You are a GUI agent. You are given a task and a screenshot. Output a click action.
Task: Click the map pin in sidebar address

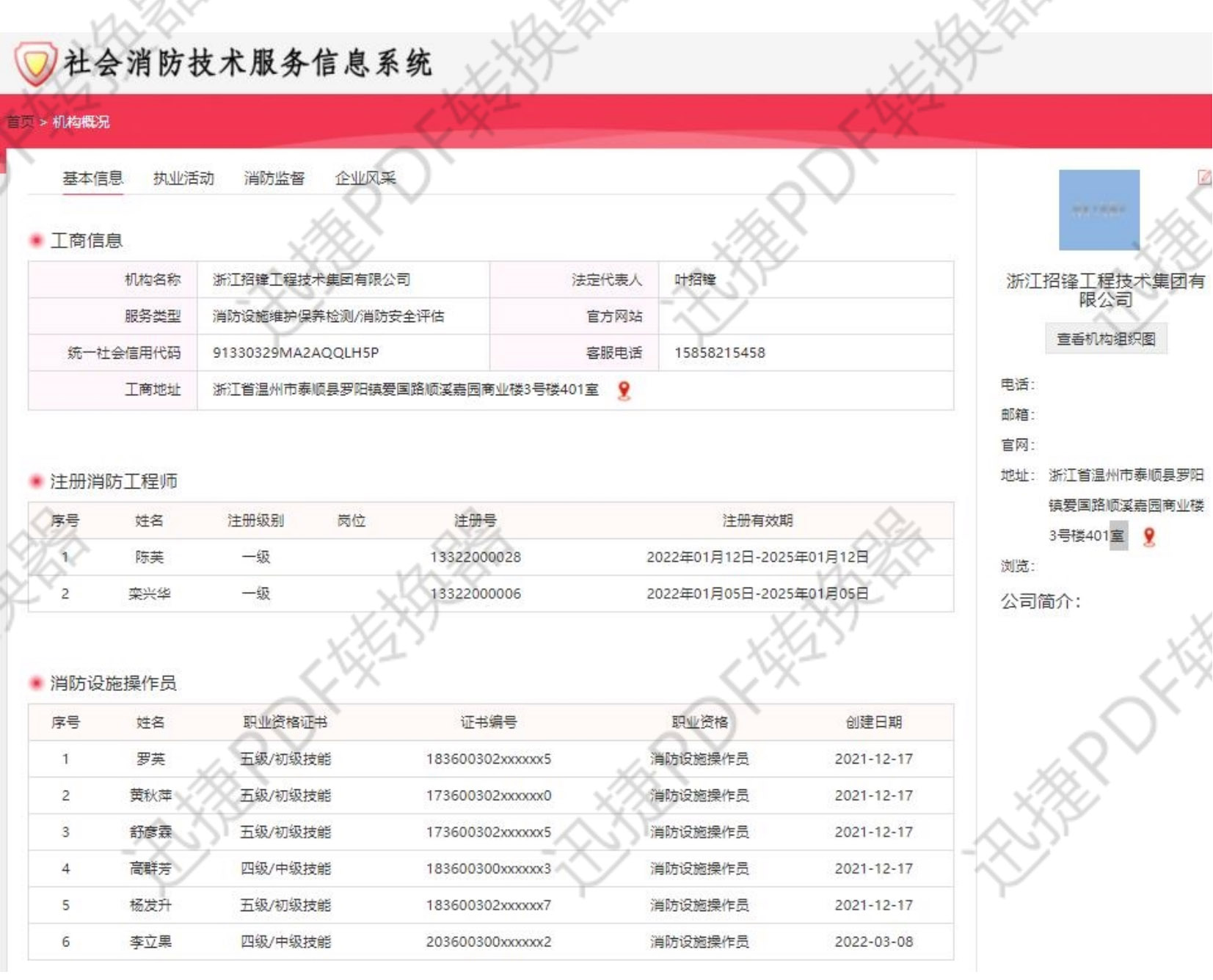[x=1149, y=537]
